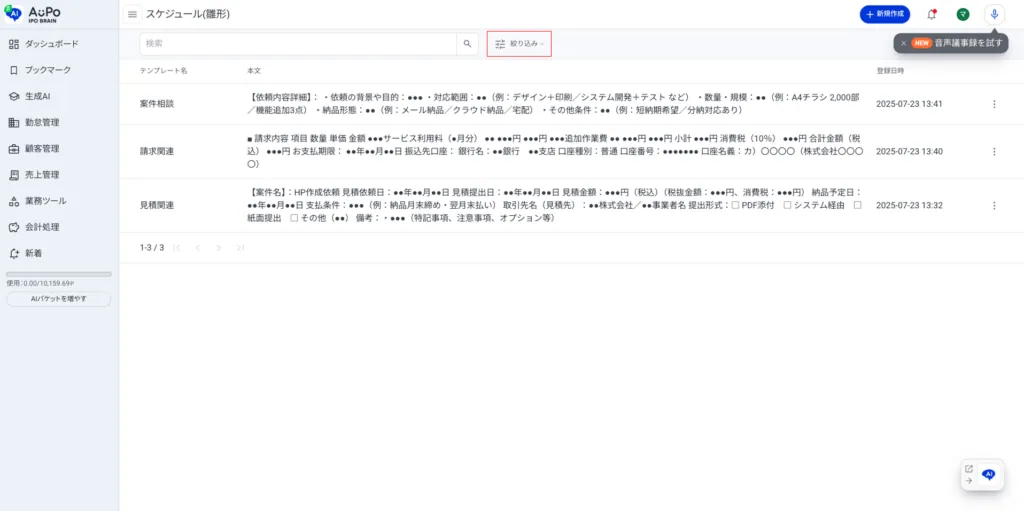Viewport: 1024px width, 511px height.
Task: Click the AI packet usage progress bar
Action: (x=59, y=274)
